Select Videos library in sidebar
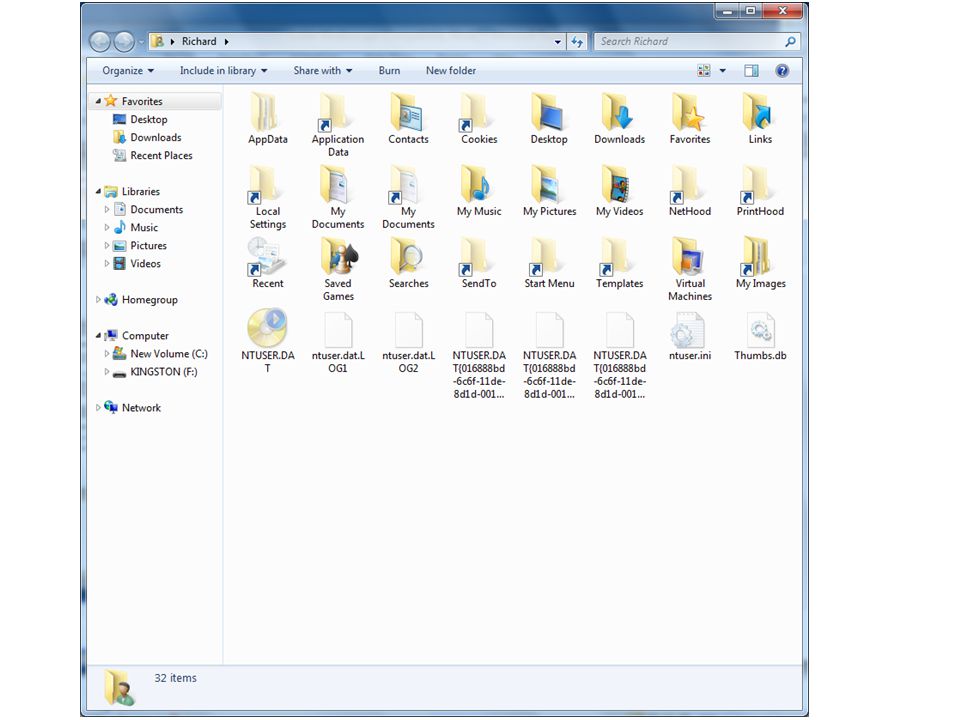Screen dimensions: 960x720 click(x=145, y=264)
